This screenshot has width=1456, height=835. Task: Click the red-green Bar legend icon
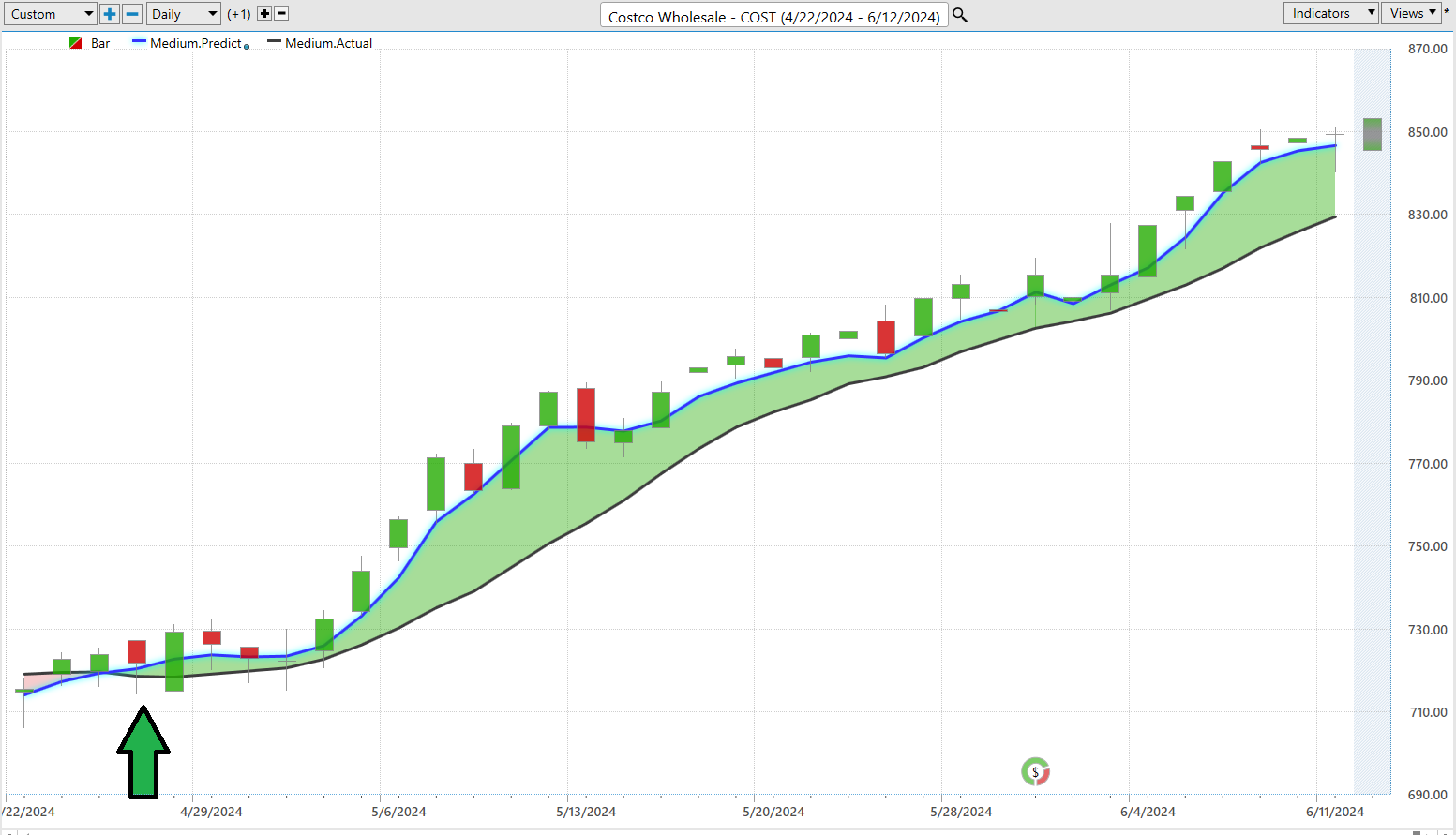click(x=76, y=43)
